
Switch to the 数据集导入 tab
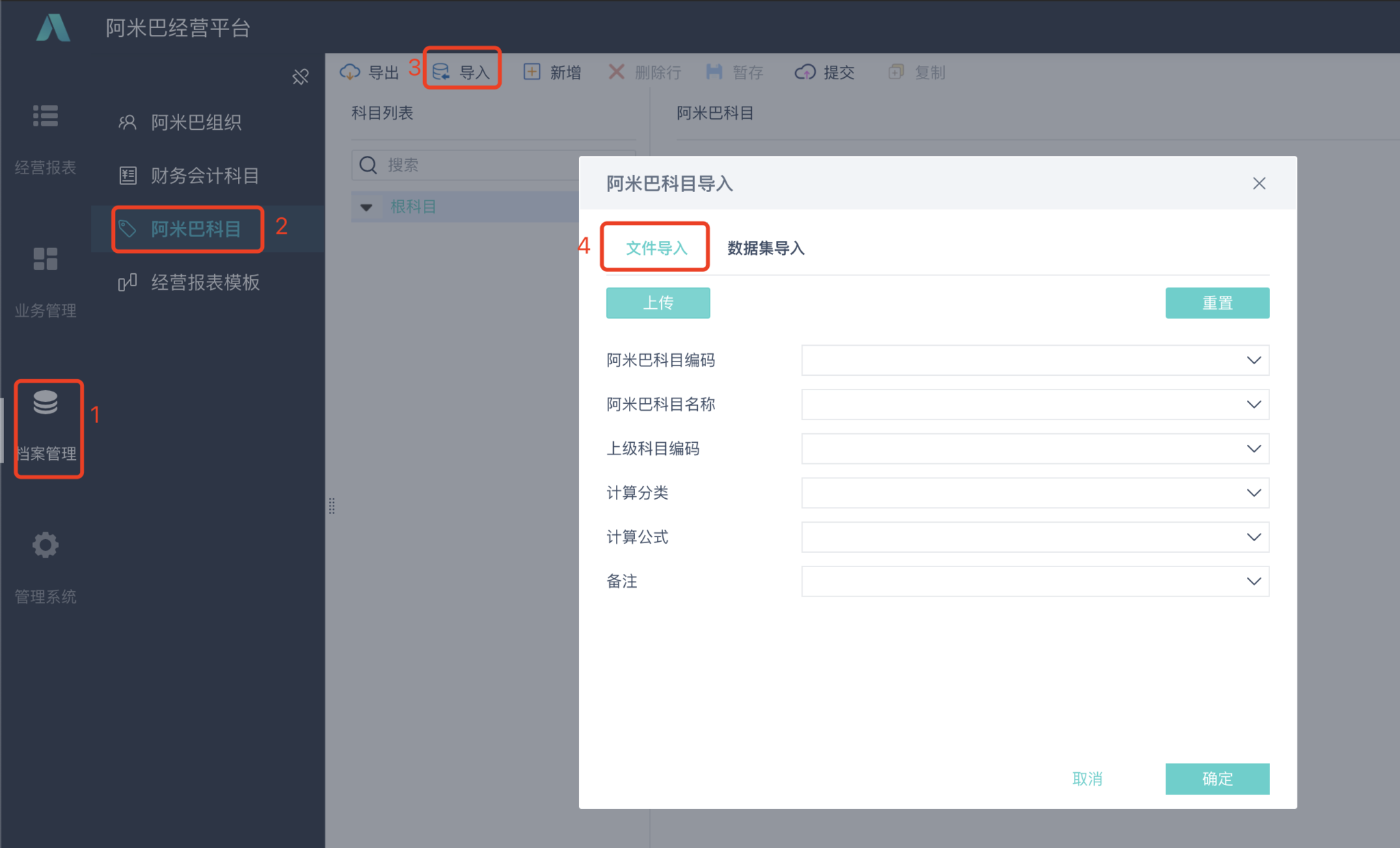(766, 248)
